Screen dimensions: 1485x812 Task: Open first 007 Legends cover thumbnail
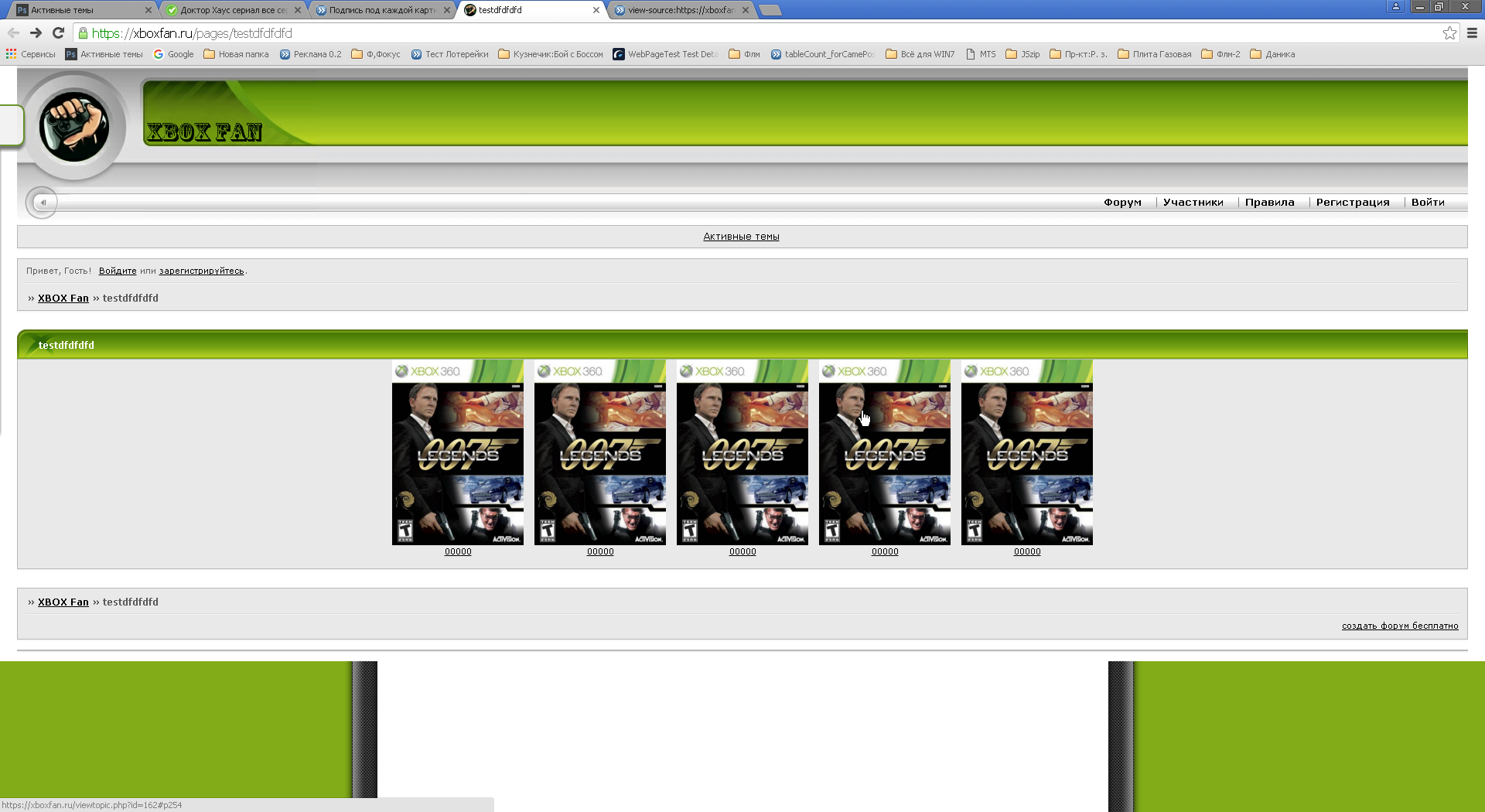458,452
